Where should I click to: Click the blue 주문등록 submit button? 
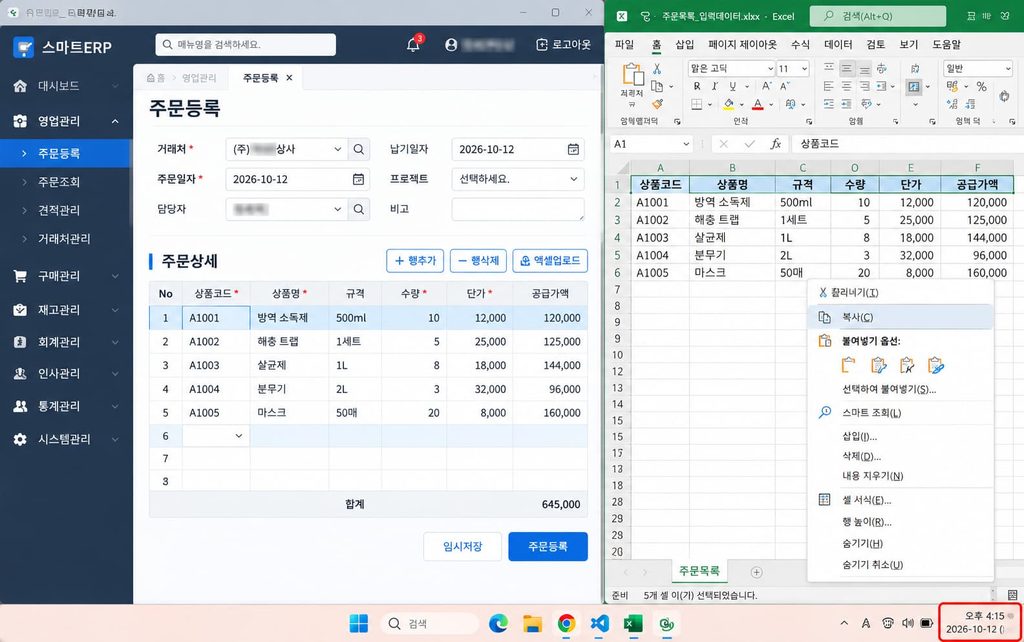pyautogui.click(x=548, y=547)
